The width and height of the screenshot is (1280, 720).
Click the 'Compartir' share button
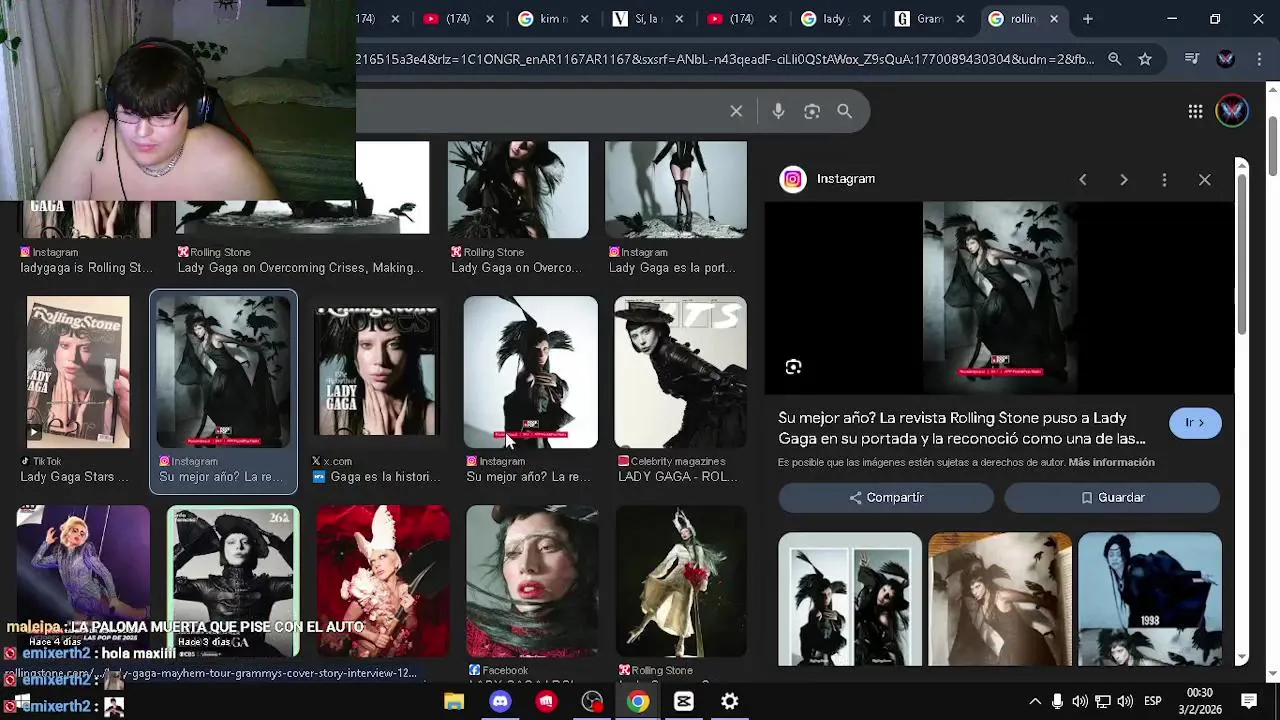886,497
